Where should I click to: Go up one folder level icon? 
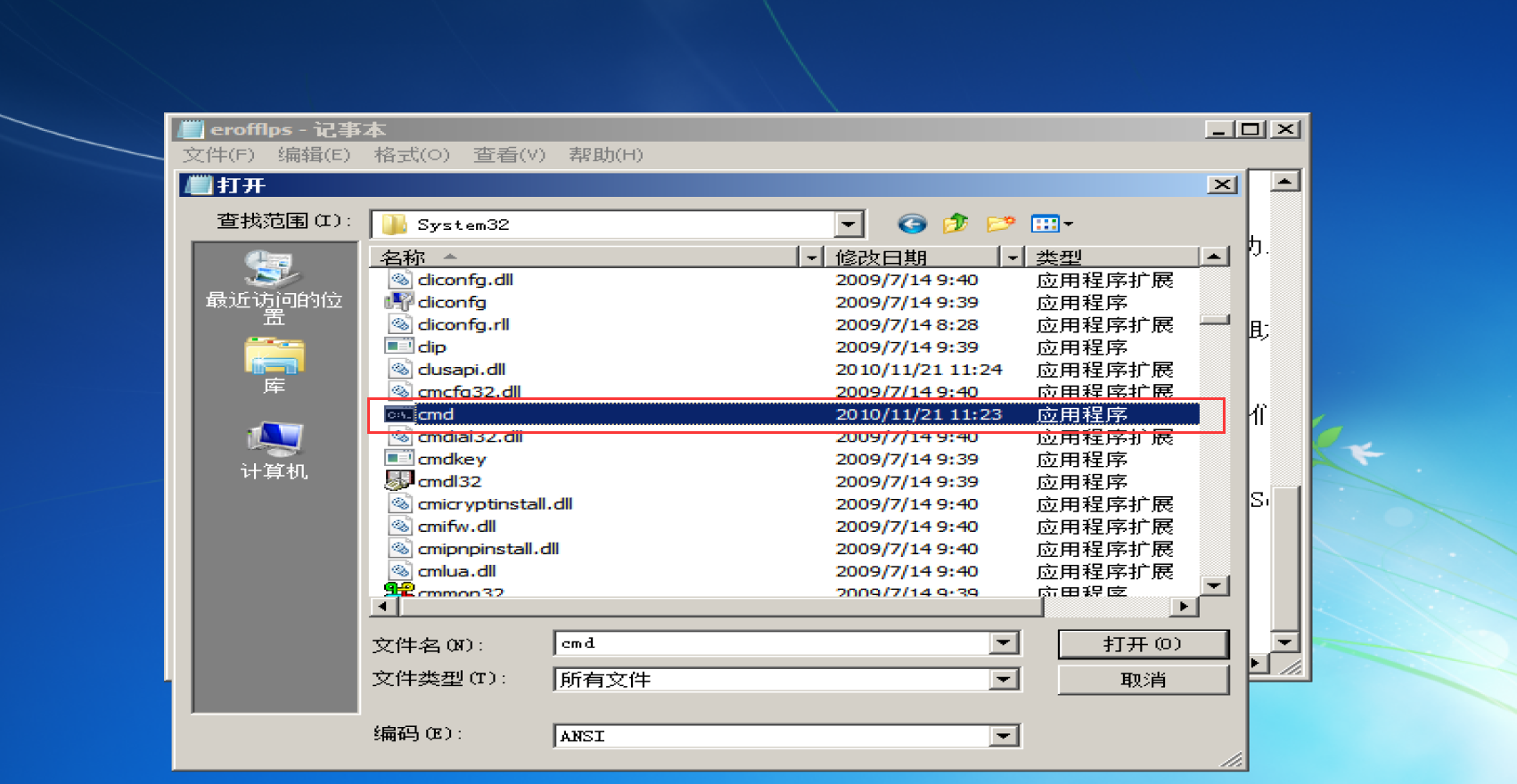955,224
